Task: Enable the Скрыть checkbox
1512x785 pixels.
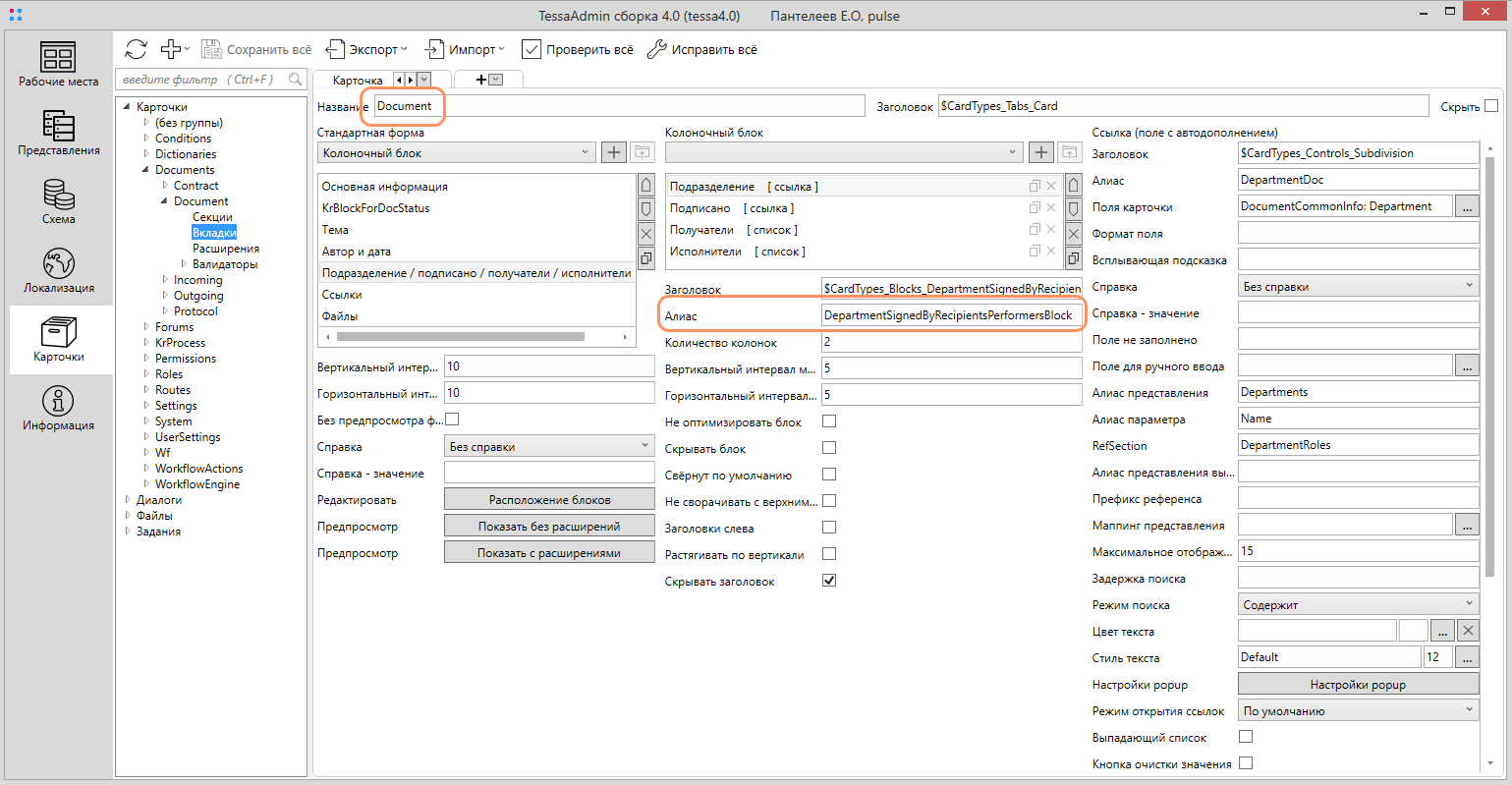Action: tap(1491, 106)
